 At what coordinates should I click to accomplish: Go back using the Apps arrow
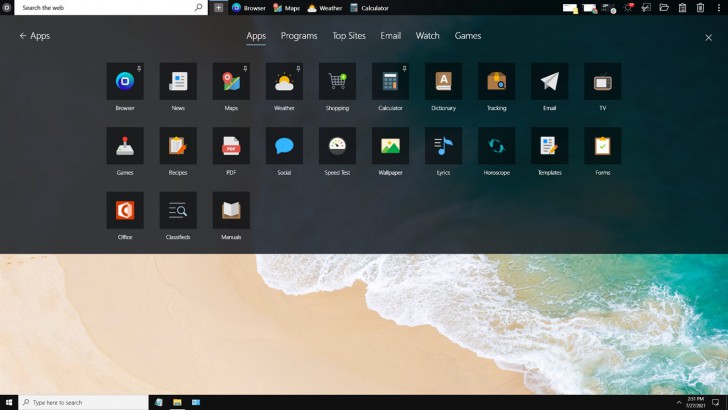[x=23, y=36]
